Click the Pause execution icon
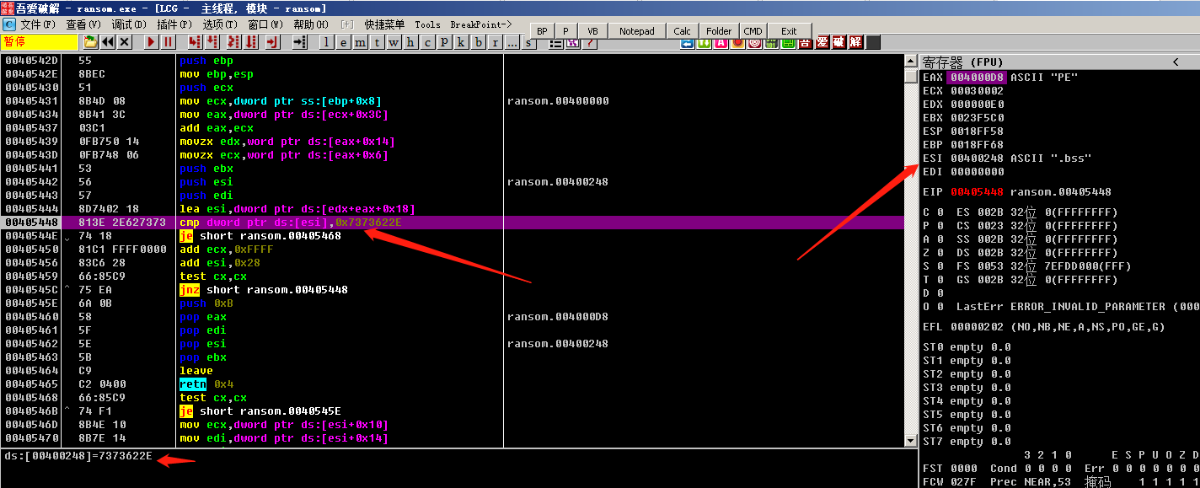Image resolution: width=1200 pixels, height=488 pixels. [168, 42]
